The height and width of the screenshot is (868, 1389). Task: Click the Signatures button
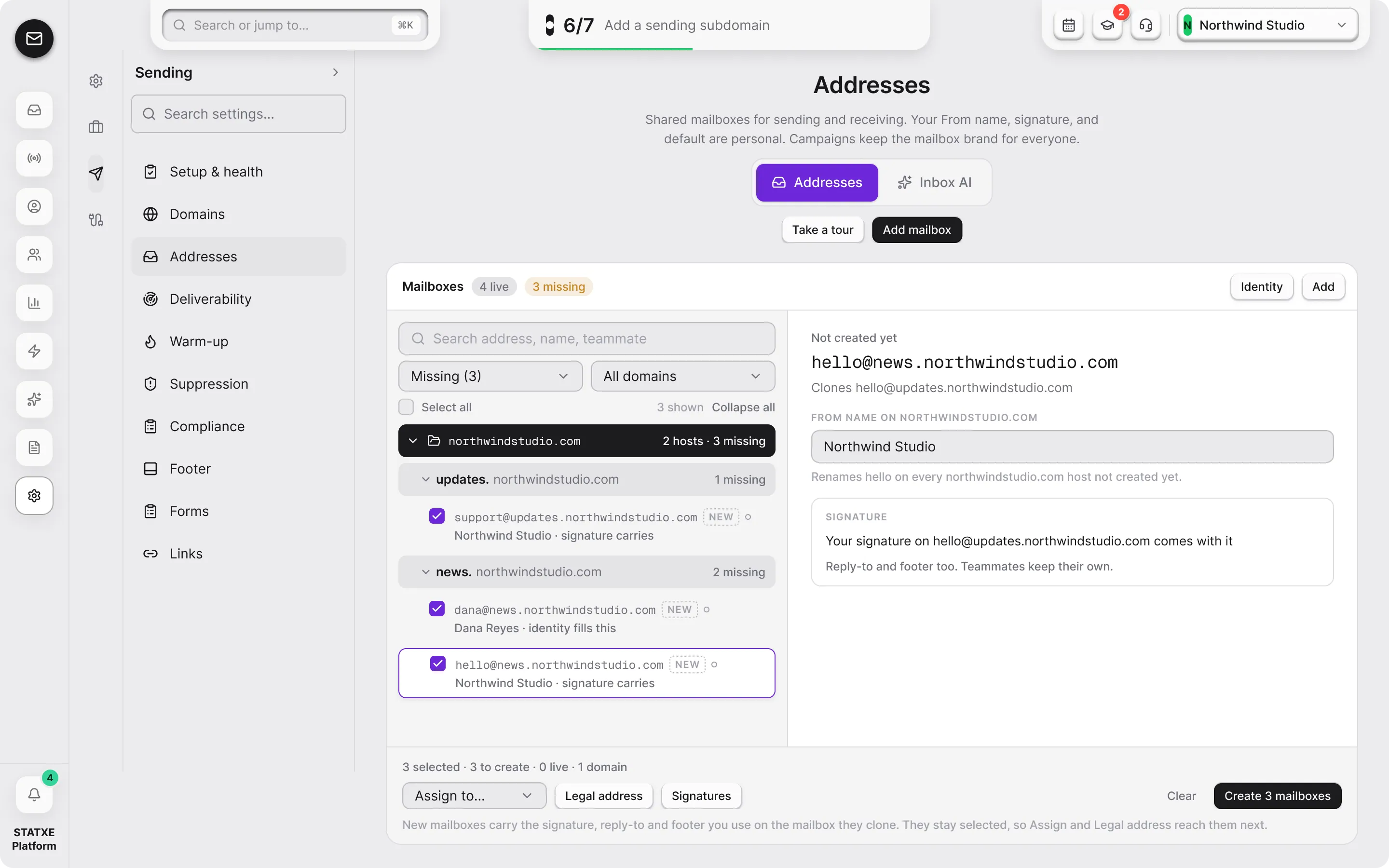(701, 796)
